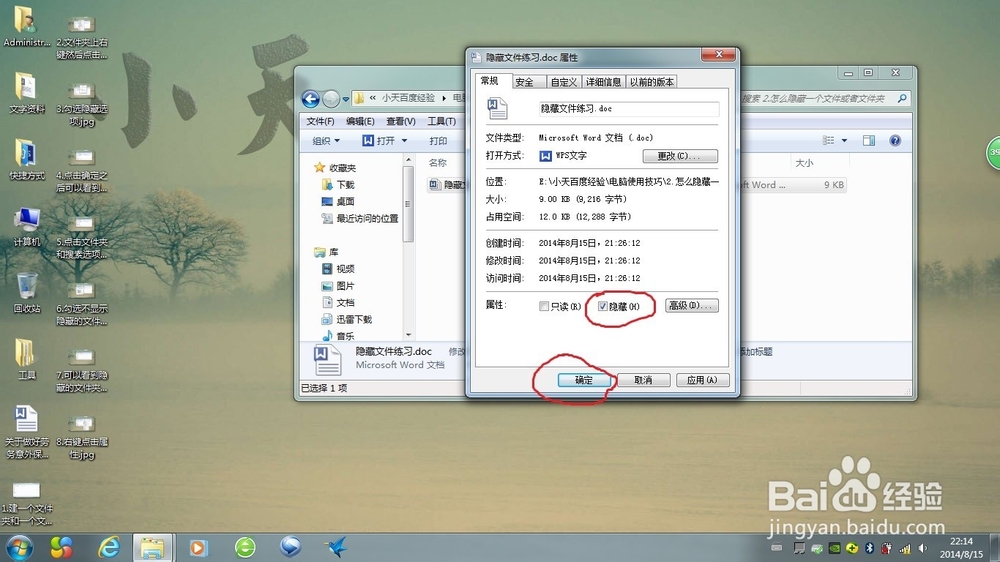The width and height of the screenshot is (1000, 562).
Task: Expand the view options dropdown arrow
Action: (x=844, y=140)
